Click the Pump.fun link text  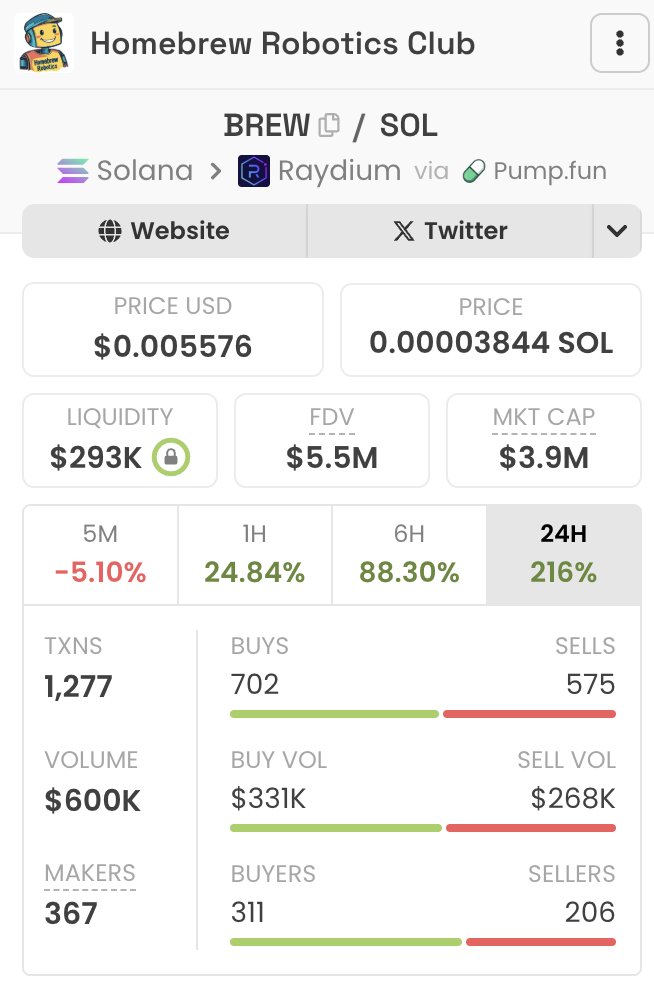(550, 171)
